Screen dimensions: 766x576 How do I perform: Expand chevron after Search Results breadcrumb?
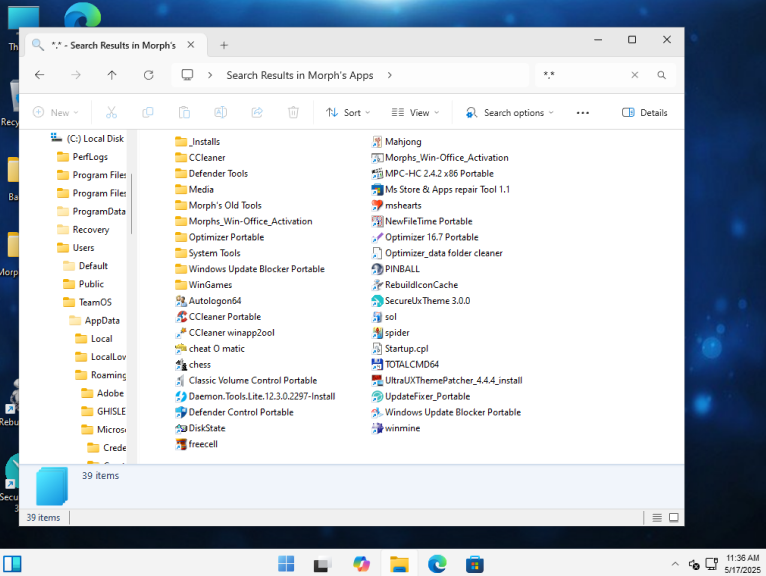tap(389, 75)
